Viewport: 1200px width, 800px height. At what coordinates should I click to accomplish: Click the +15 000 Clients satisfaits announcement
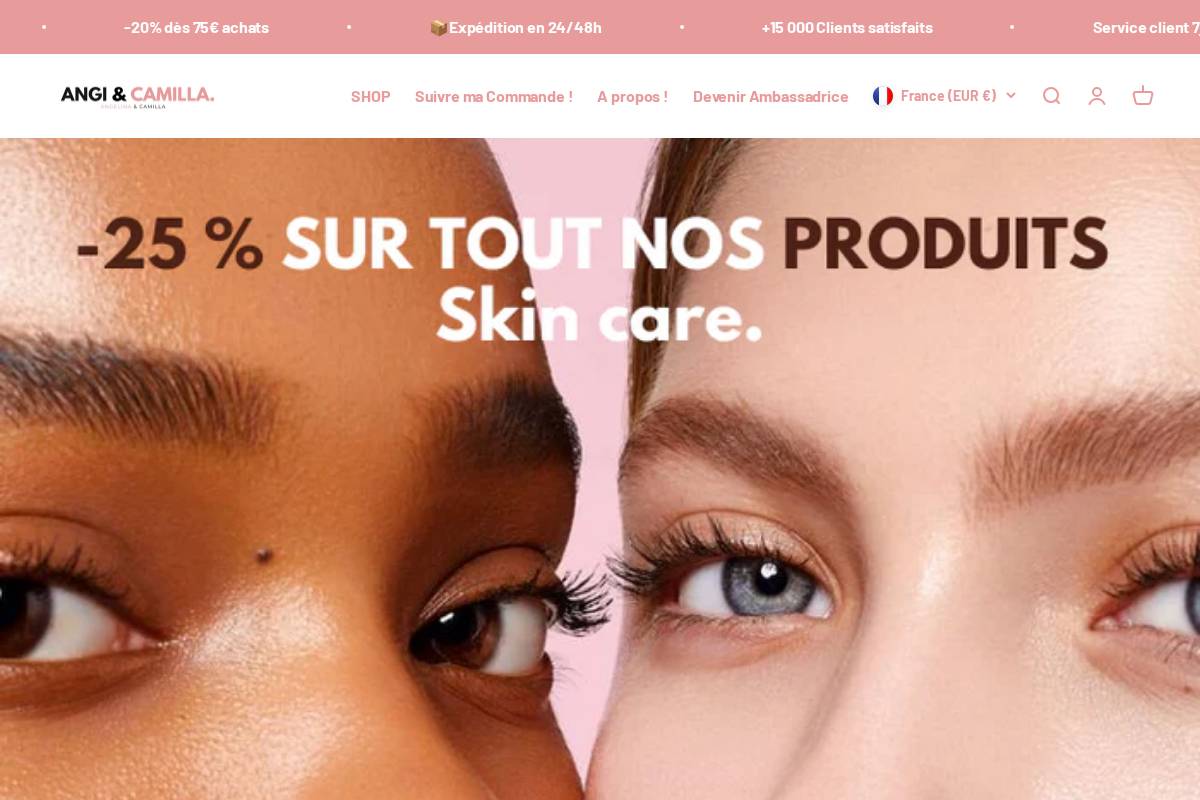point(847,27)
